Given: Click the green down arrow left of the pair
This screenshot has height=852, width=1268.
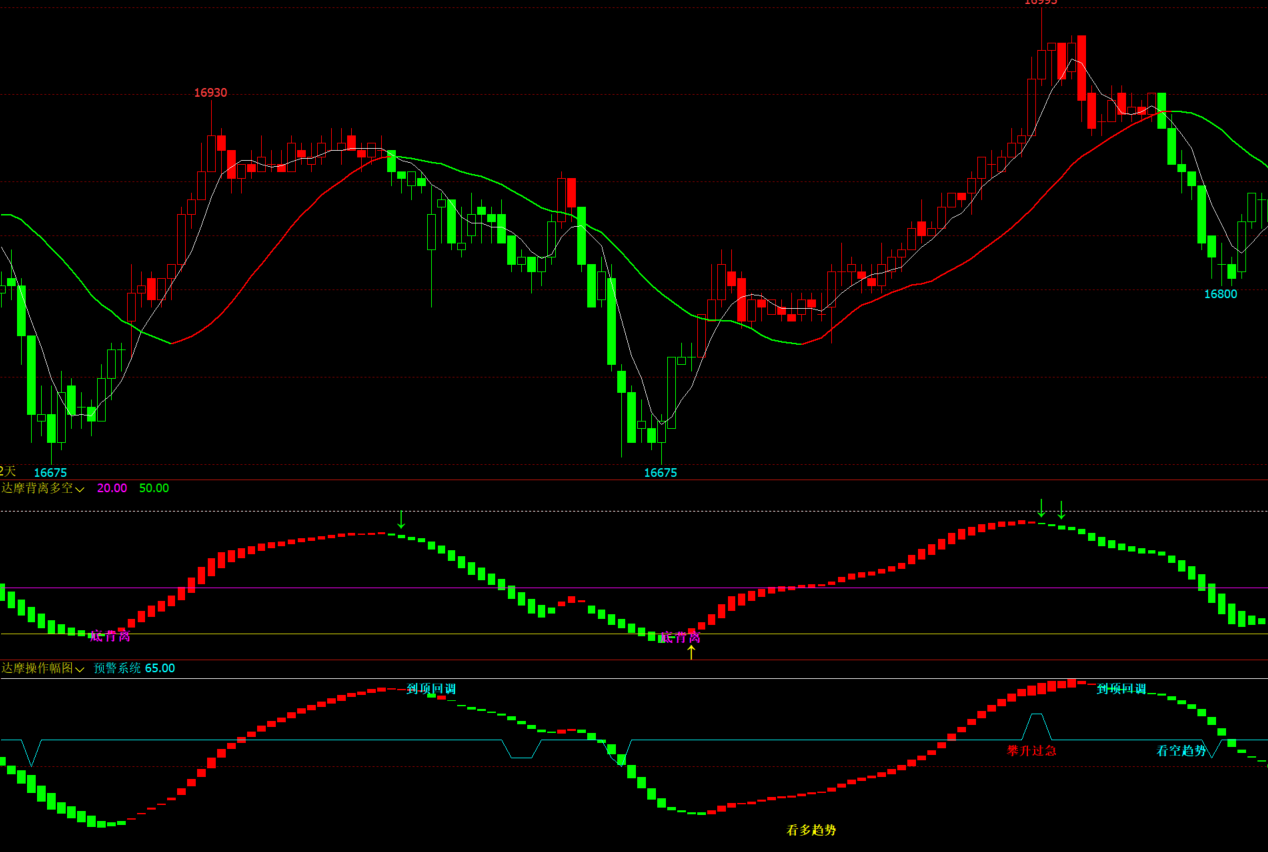Looking at the screenshot, I should pyautogui.click(x=1041, y=508).
